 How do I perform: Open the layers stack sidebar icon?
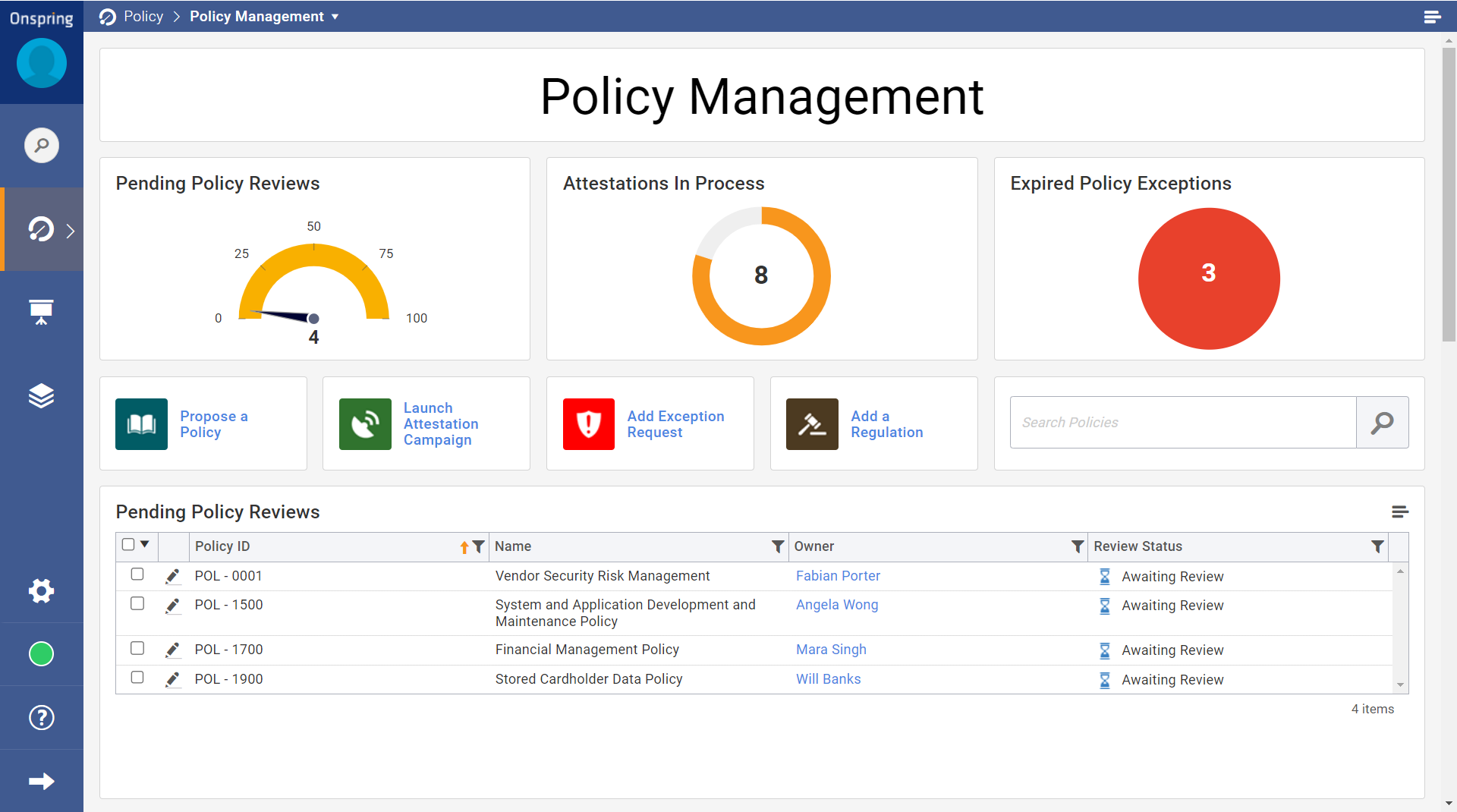pyautogui.click(x=42, y=395)
